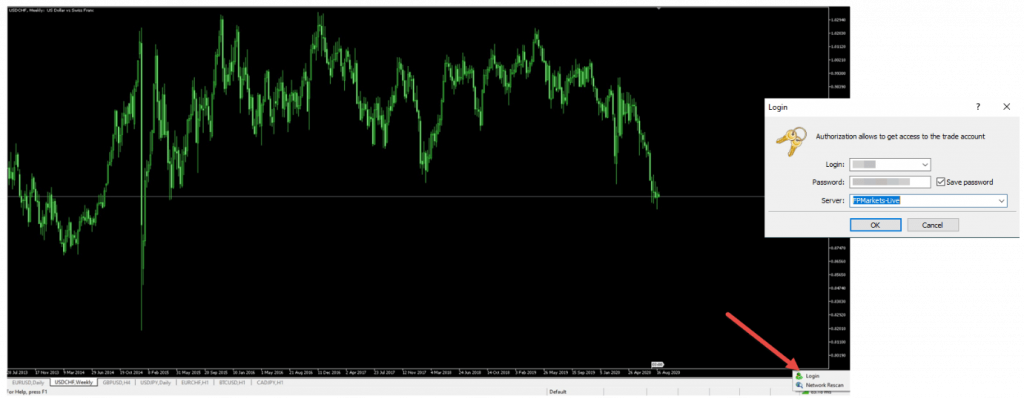Screen dimensions: 1024x399
Task: Switch to the EURUSD,Daily chart tab
Action: click(x=28, y=382)
